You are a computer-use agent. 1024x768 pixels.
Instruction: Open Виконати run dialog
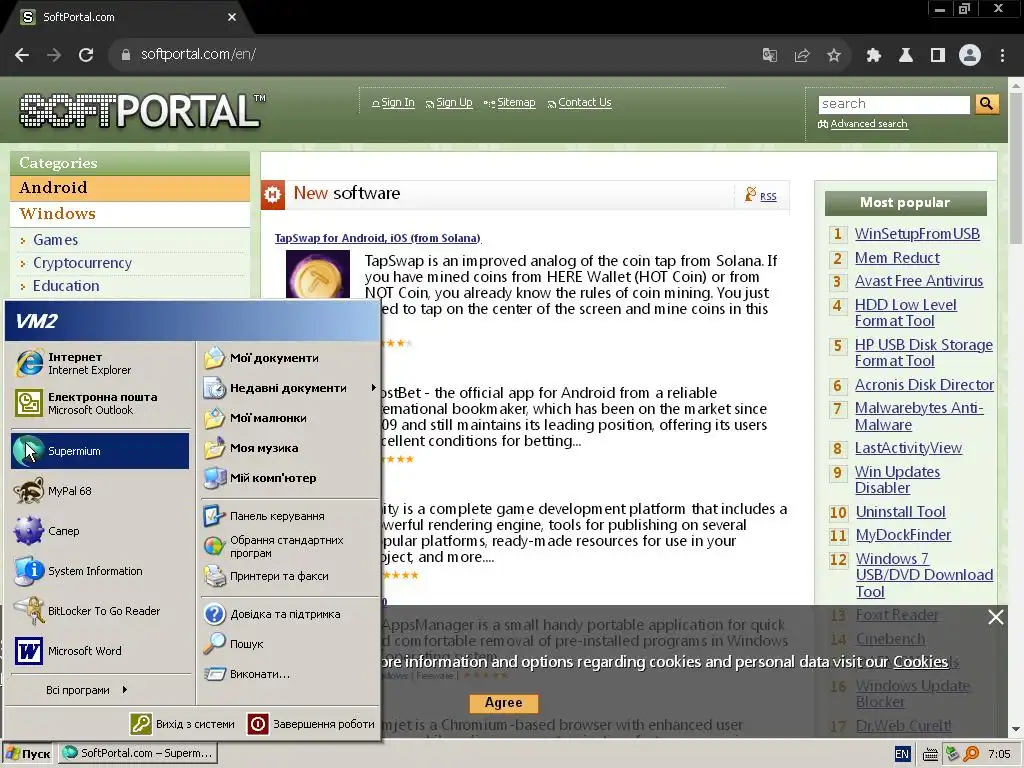(x=289, y=674)
